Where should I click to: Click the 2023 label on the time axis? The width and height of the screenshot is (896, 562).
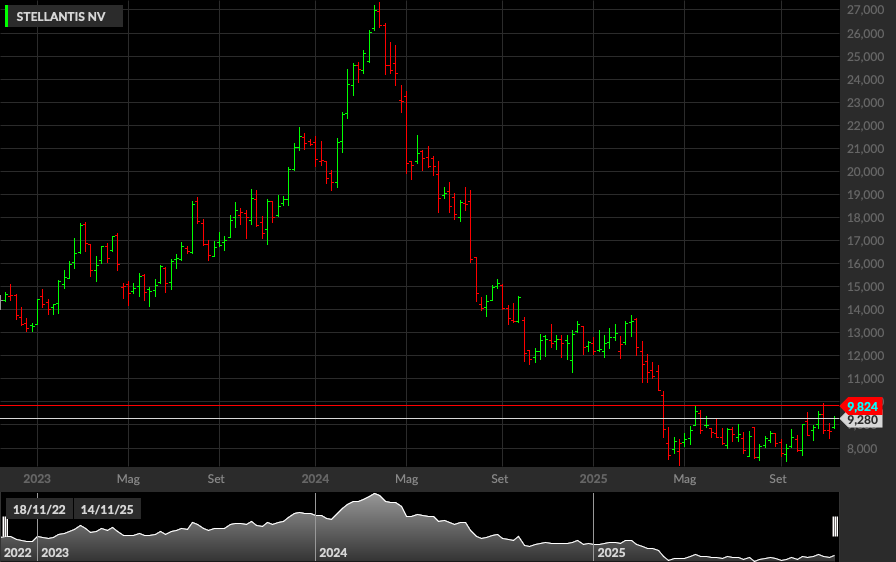pos(37,479)
